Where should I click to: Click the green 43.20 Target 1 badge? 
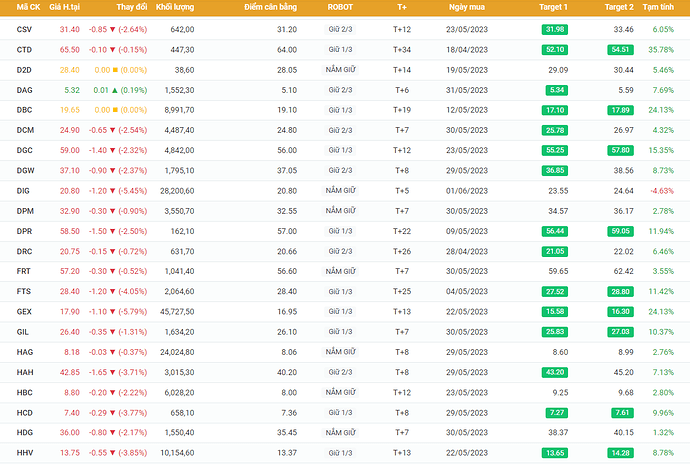(x=554, y=373)
